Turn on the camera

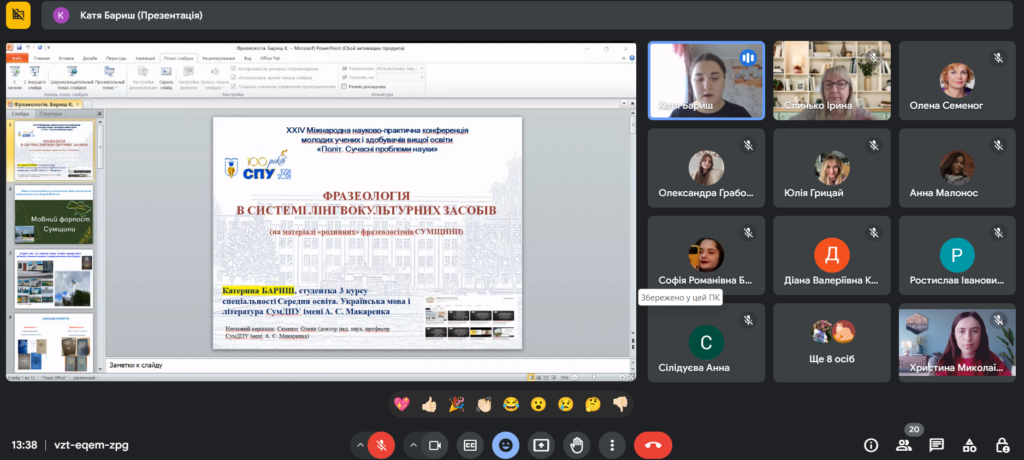point(435,444)
